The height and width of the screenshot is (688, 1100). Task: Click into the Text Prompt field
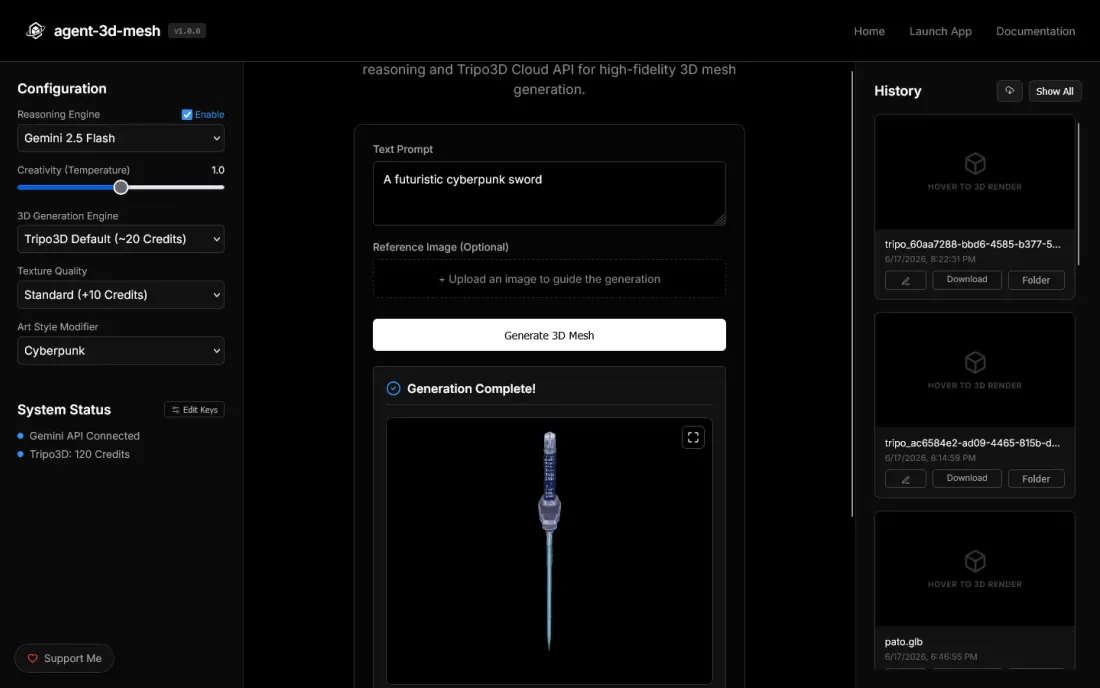[x=549, y=194]
